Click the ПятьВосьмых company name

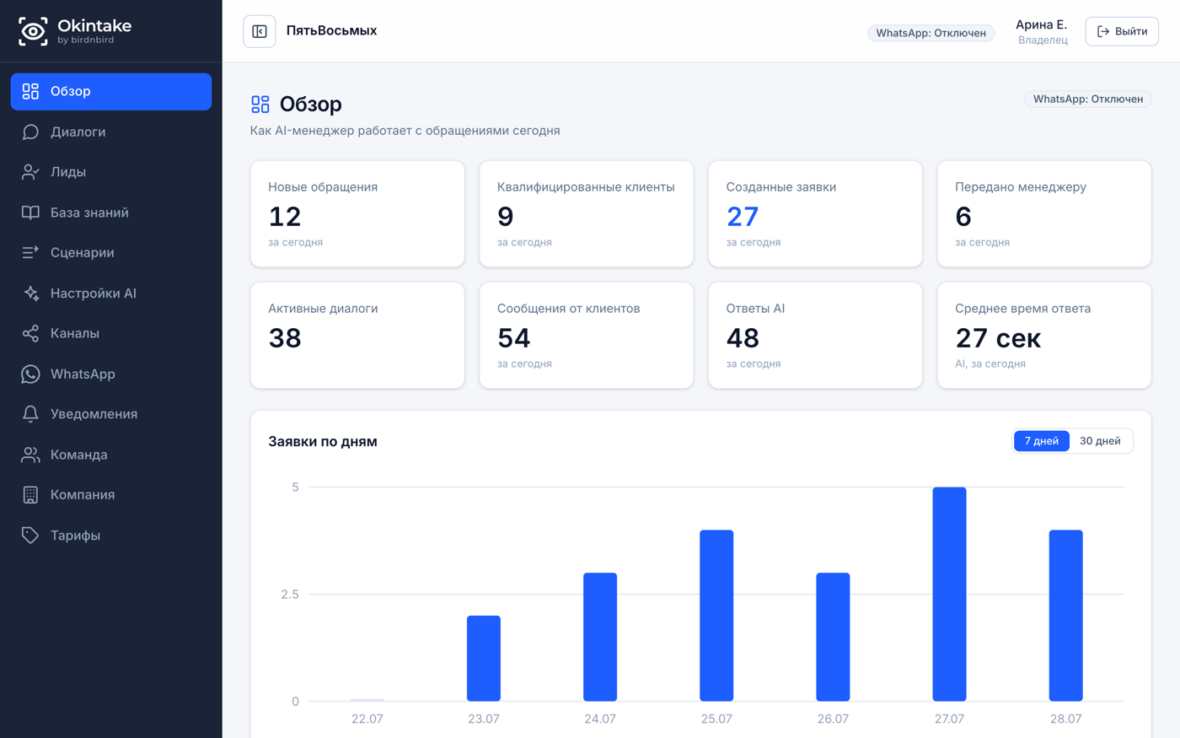[332, 31]
